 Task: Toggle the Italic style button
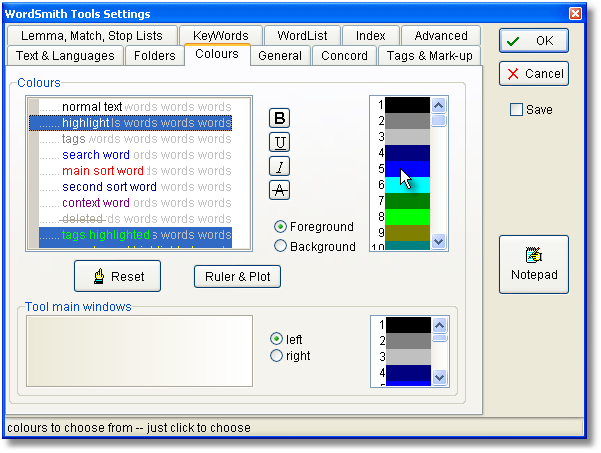[280, 166]
